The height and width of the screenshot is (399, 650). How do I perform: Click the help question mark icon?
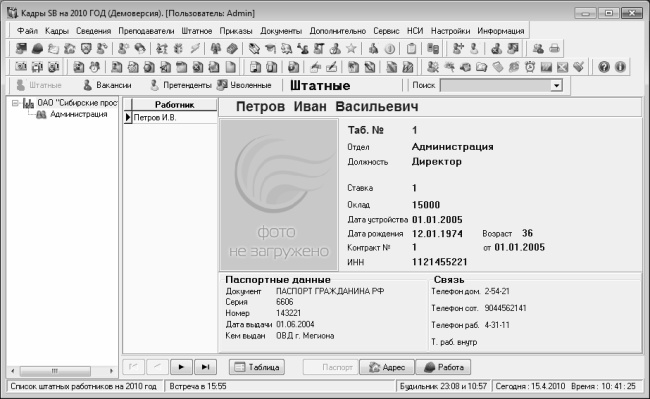coord(604,67)
